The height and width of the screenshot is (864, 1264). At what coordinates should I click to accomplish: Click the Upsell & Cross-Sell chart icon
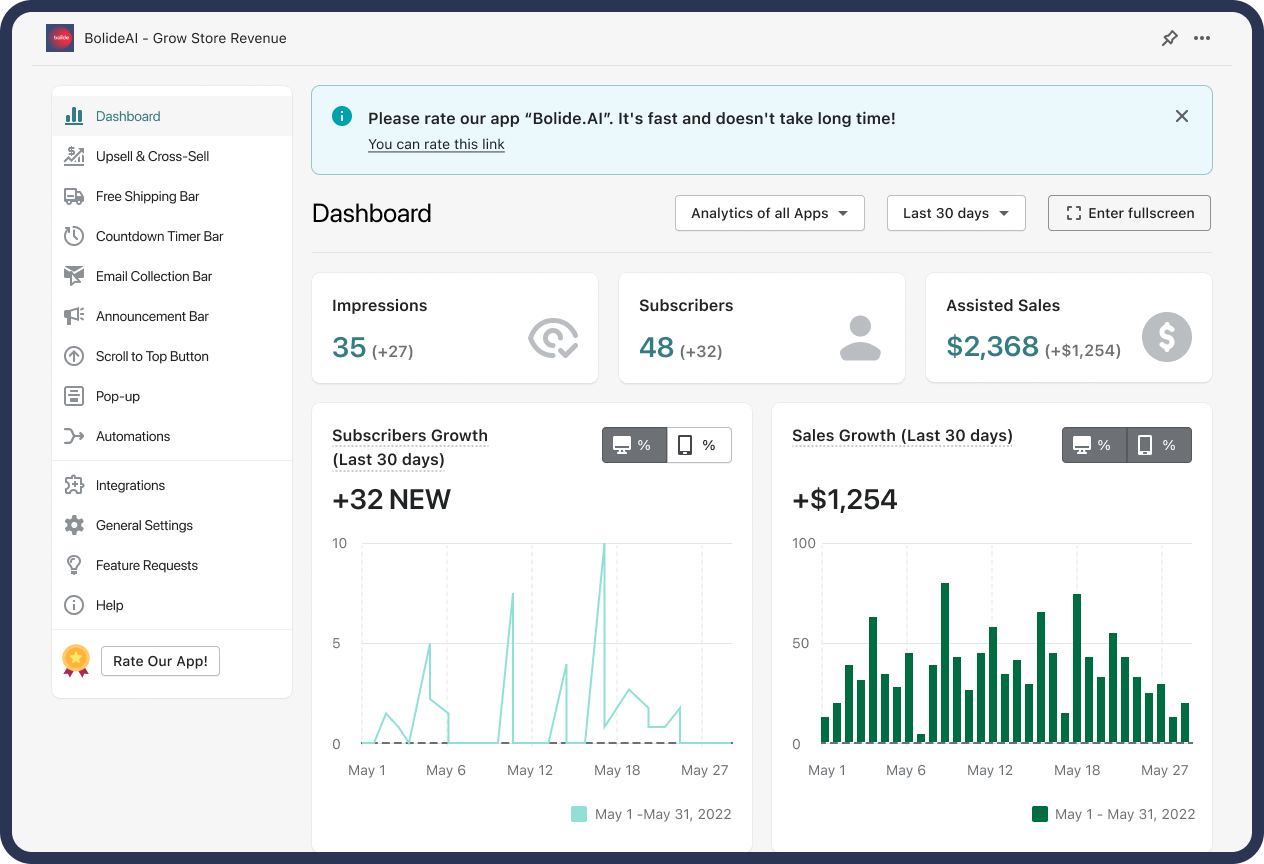[x=74, y=156]
